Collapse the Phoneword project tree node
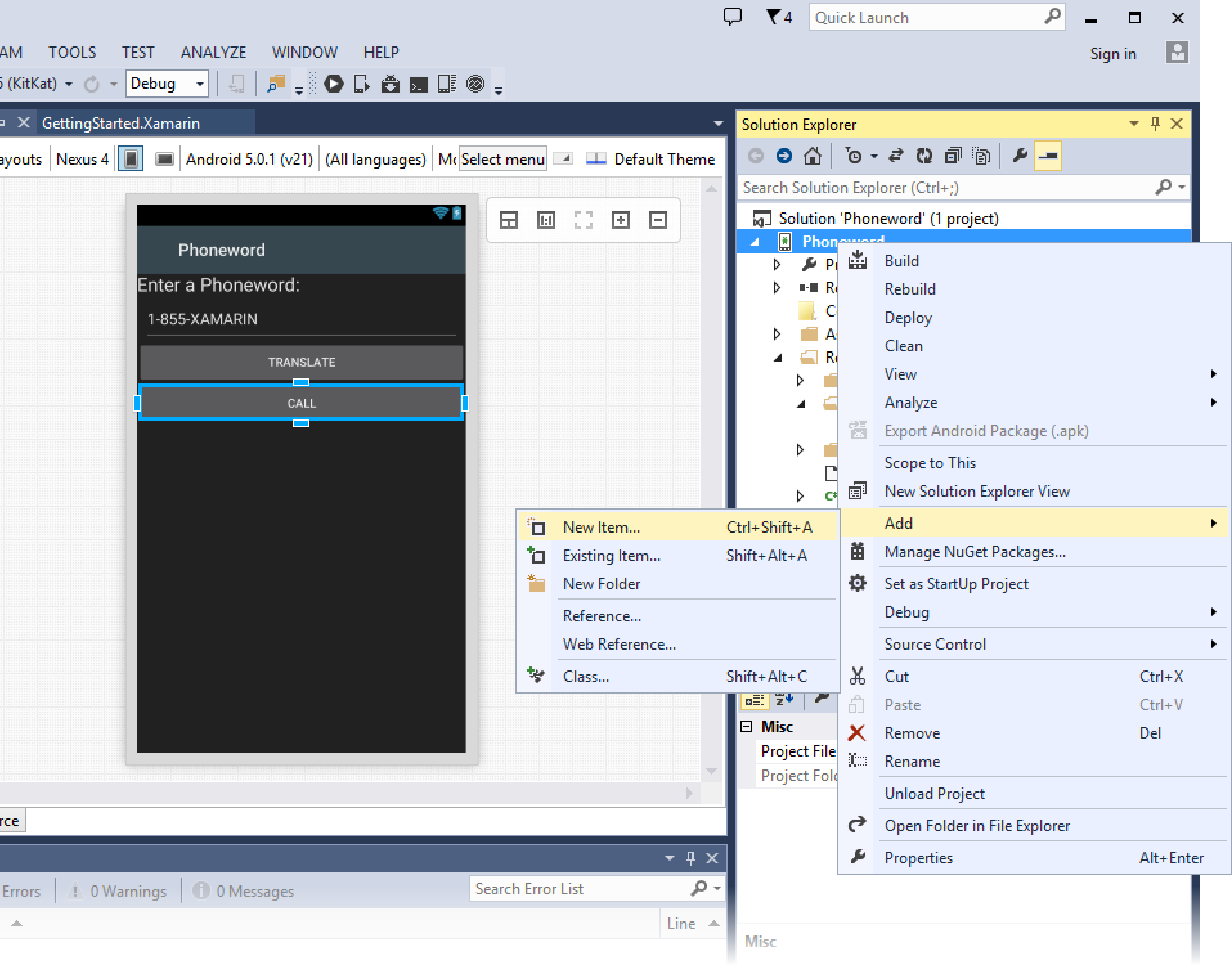The image size is (1232, 965). click(755, 242)
